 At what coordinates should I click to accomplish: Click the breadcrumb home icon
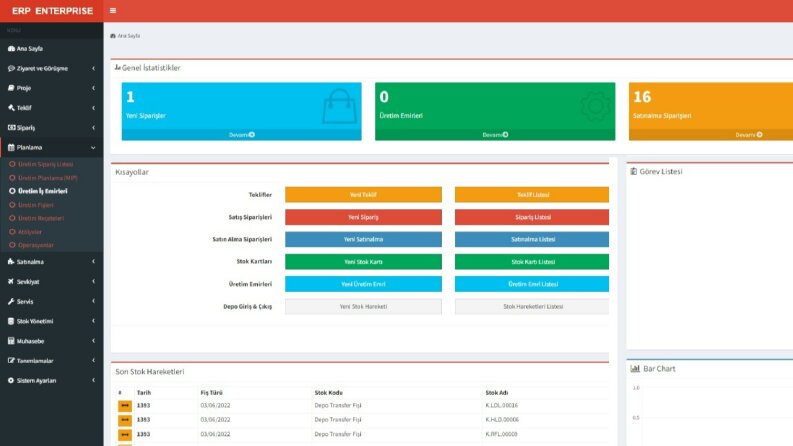pyautogui.click(x=113, y=36)
